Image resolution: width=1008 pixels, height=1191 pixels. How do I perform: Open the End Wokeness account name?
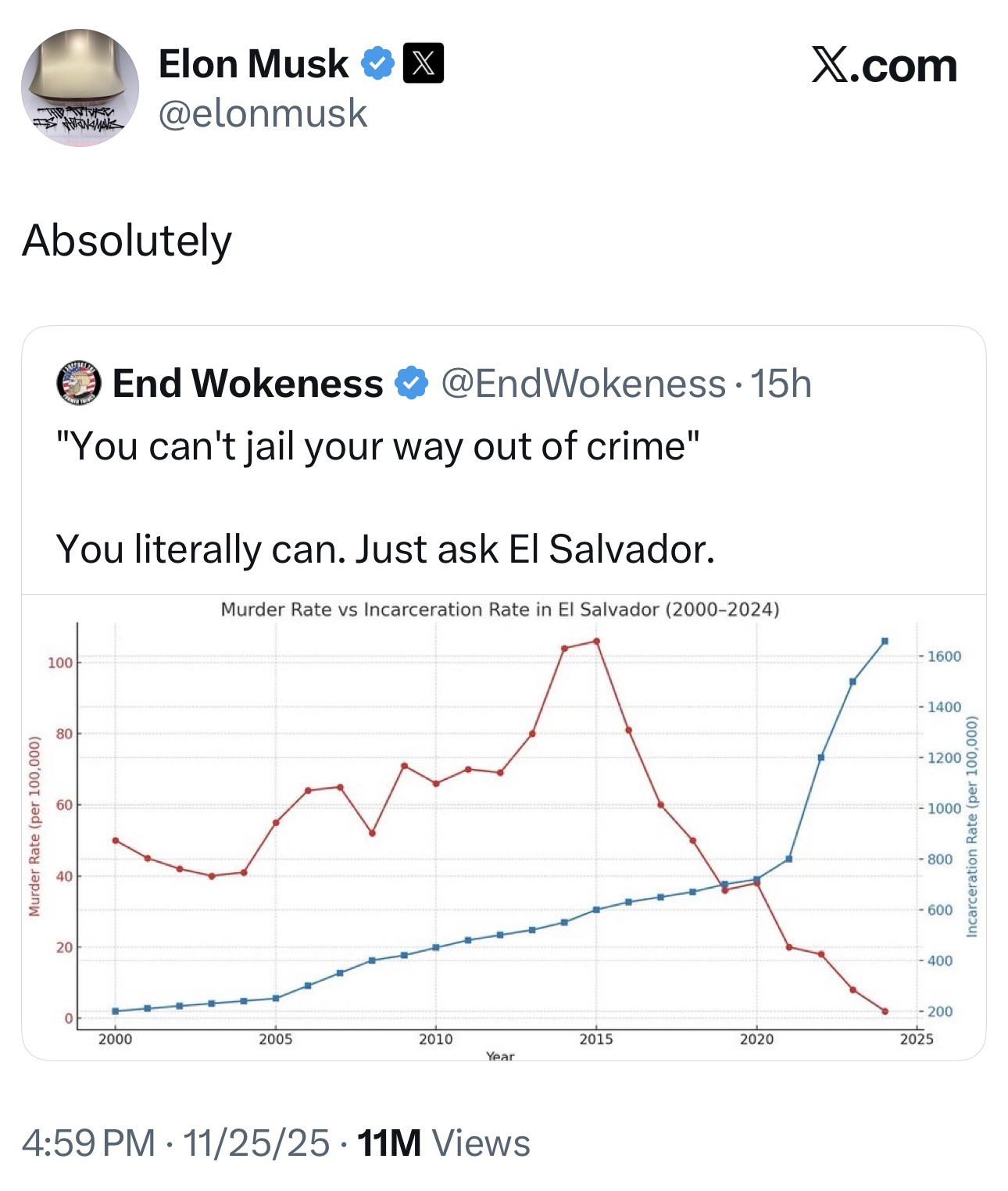point(248,383)
